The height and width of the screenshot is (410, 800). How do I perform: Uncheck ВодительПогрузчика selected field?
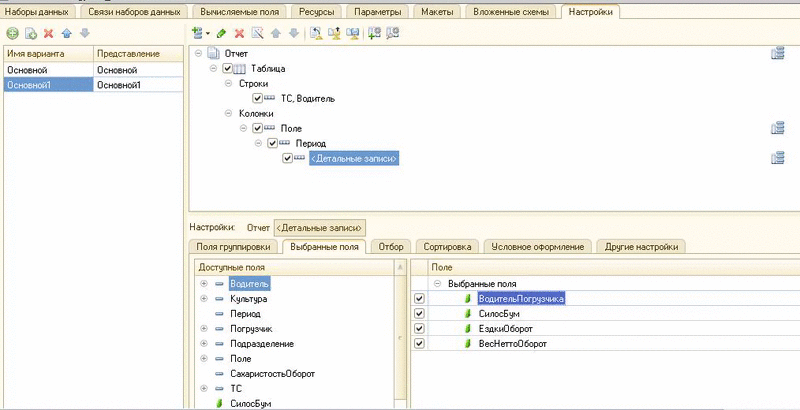419,299
